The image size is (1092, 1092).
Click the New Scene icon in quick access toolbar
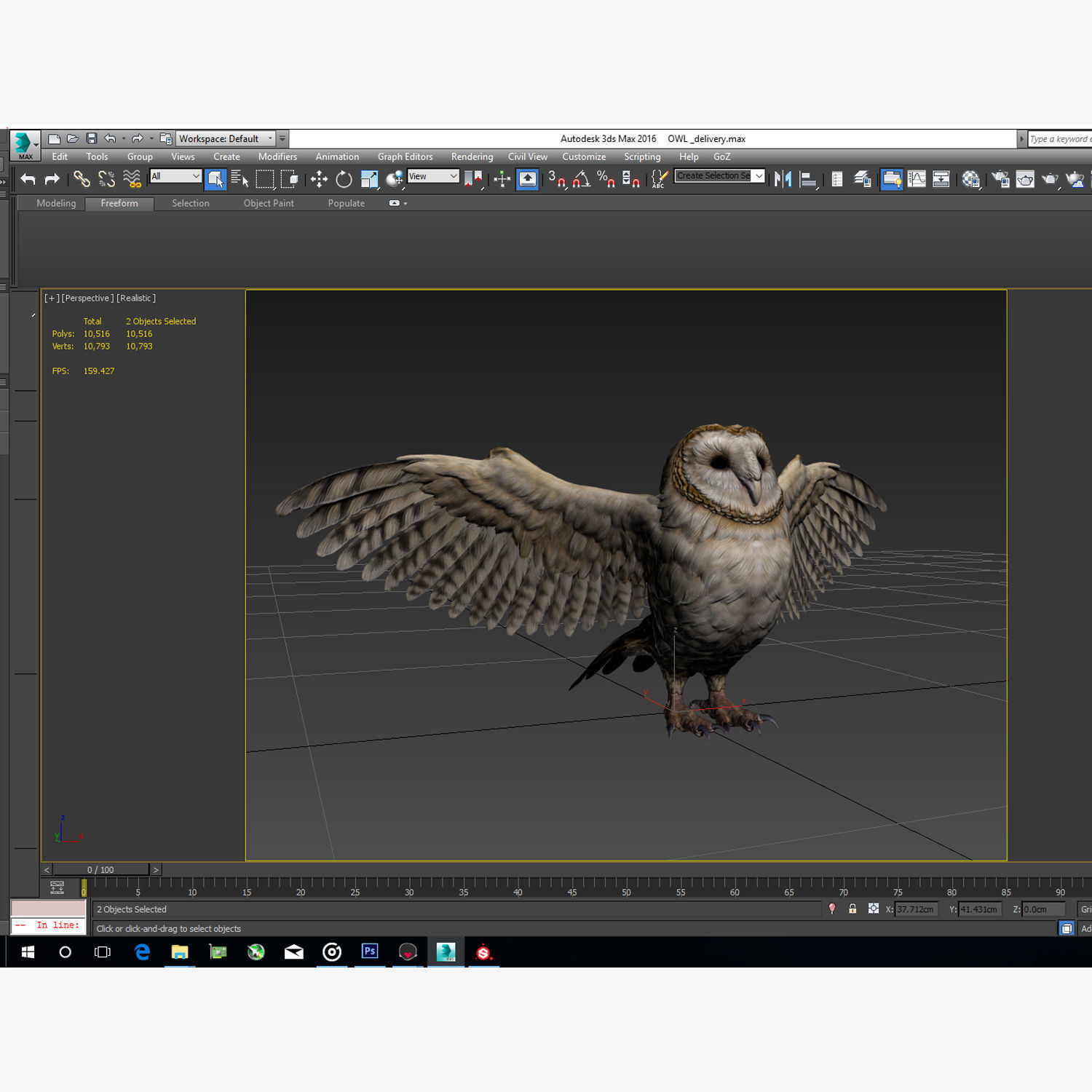click(54, 138)
